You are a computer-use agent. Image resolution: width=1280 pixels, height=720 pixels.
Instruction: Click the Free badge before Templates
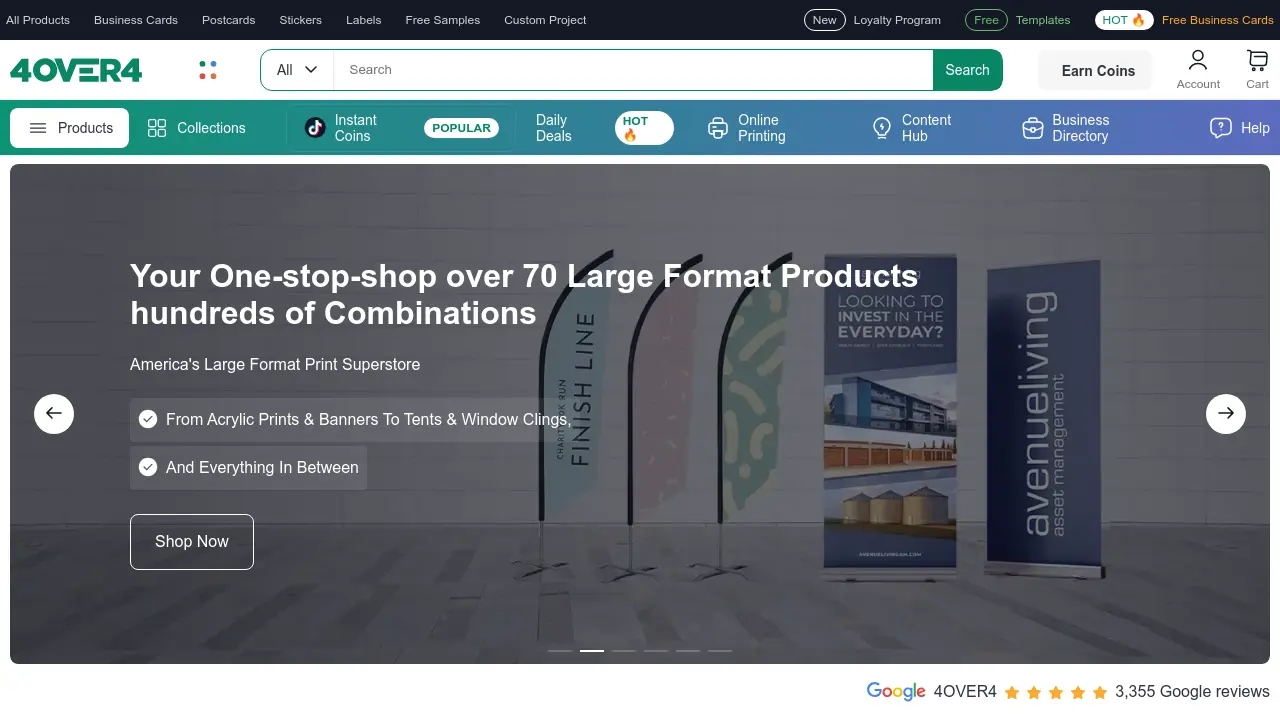[986, 20]
